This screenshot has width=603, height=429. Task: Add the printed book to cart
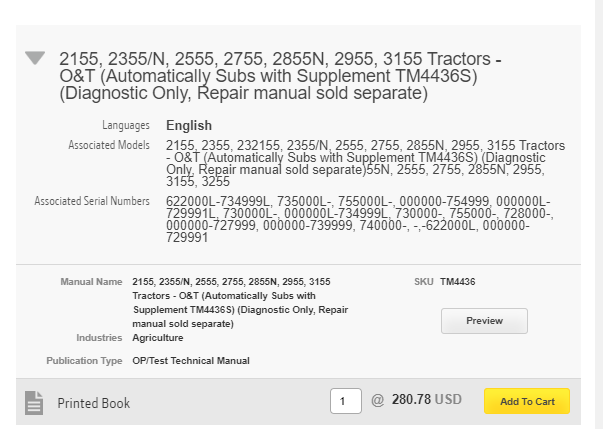(527, 401)
